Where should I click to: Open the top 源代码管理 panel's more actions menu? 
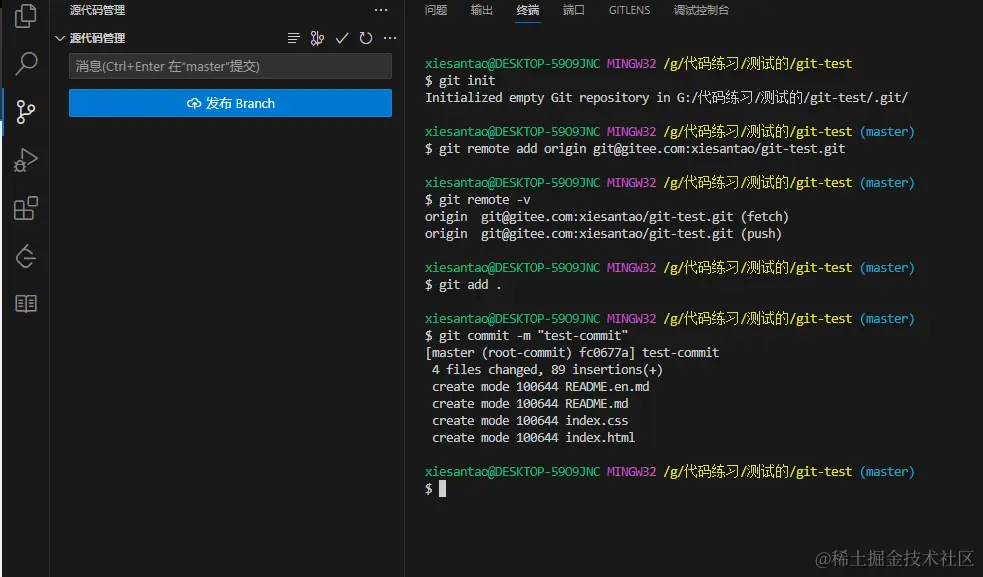(380, 10)
